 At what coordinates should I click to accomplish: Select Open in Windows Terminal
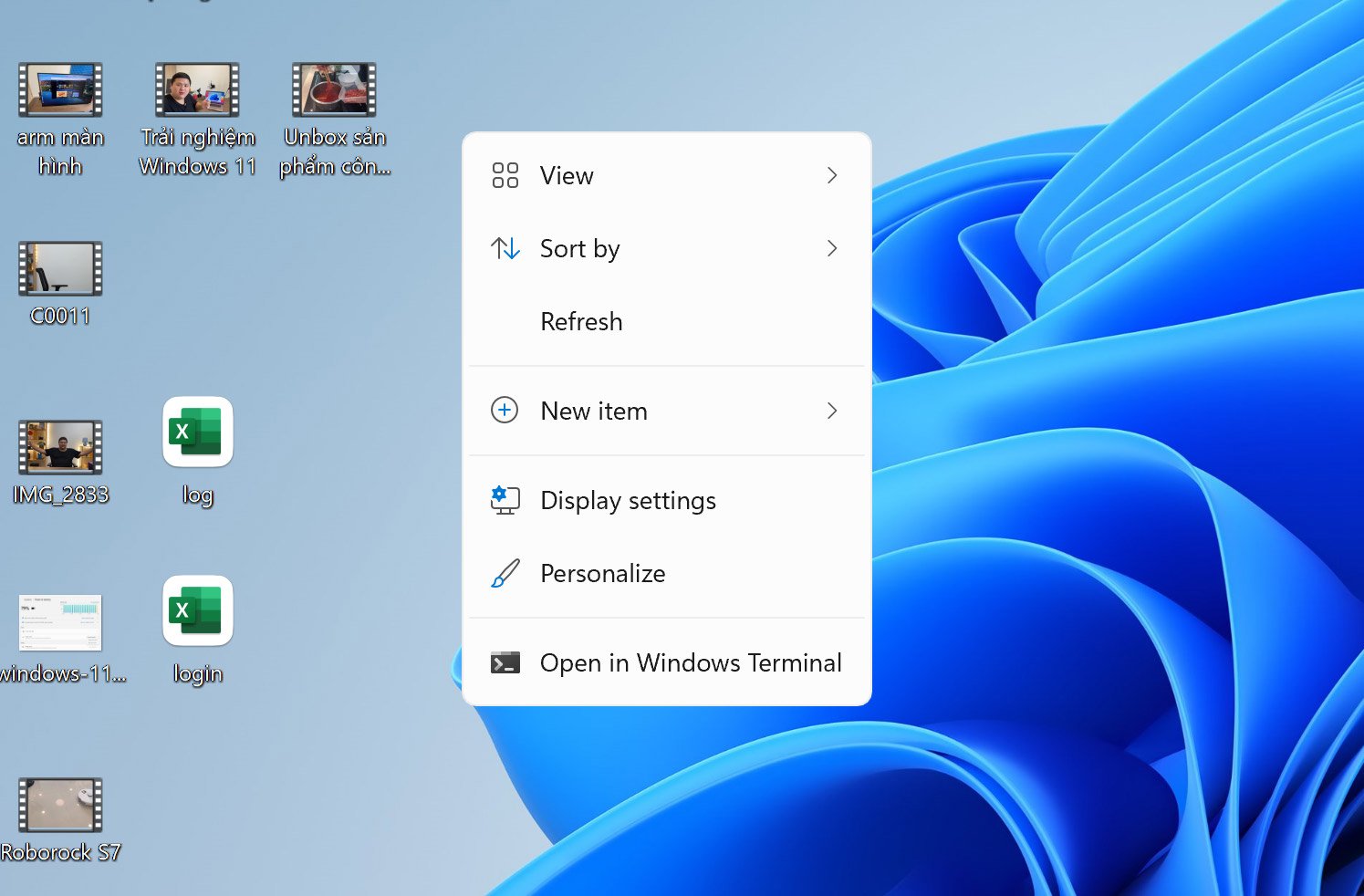click(x=691, y=662)
